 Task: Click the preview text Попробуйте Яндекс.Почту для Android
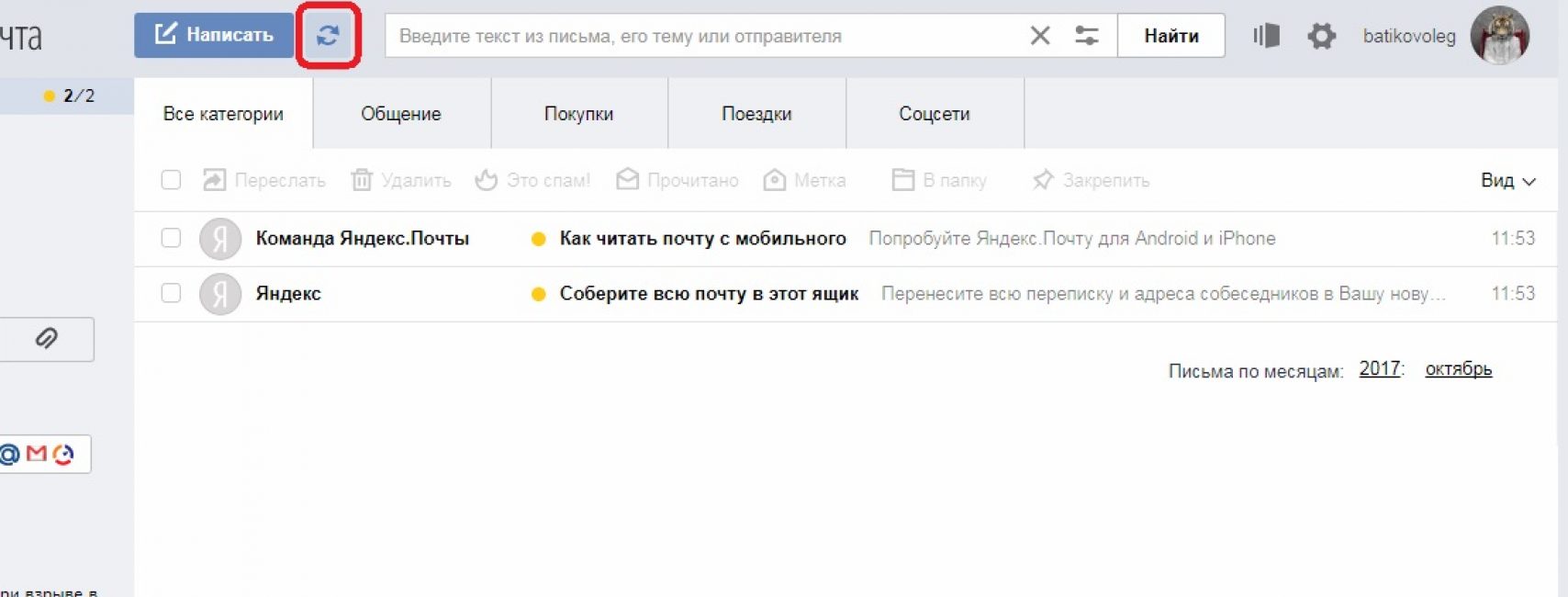tap(1072, 239)
